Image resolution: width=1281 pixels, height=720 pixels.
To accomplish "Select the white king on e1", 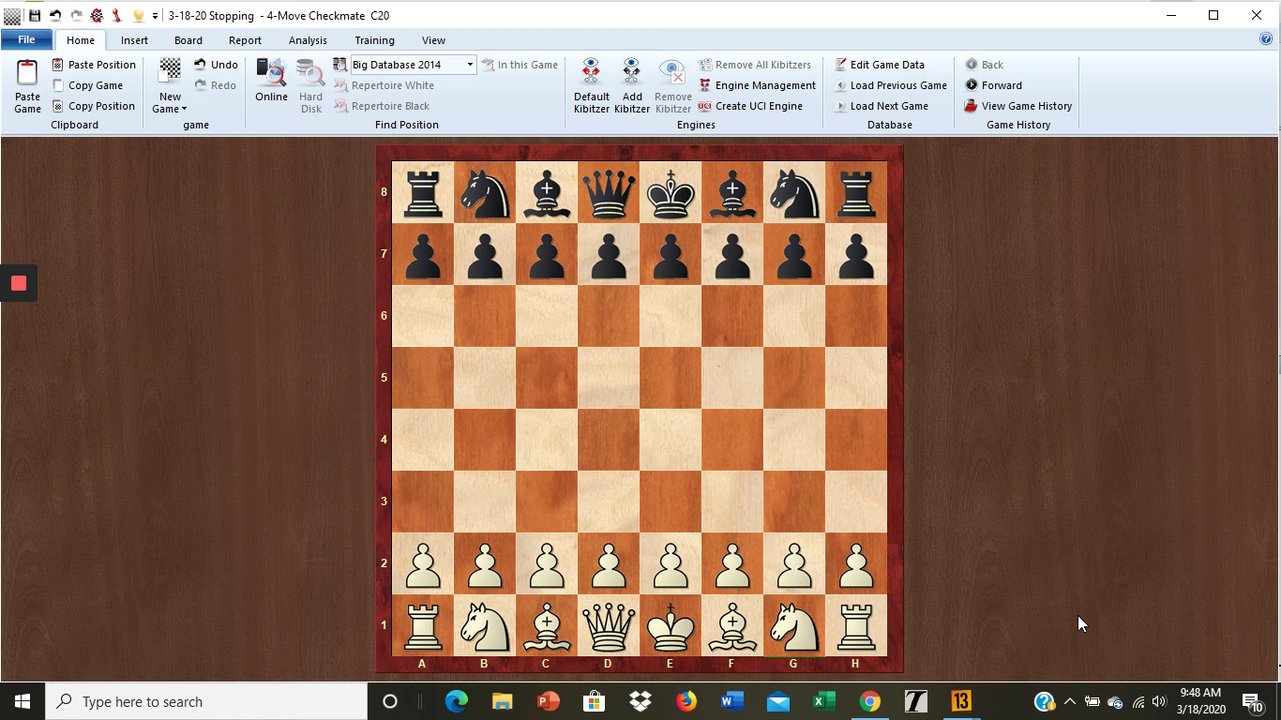I will point(670,626).
